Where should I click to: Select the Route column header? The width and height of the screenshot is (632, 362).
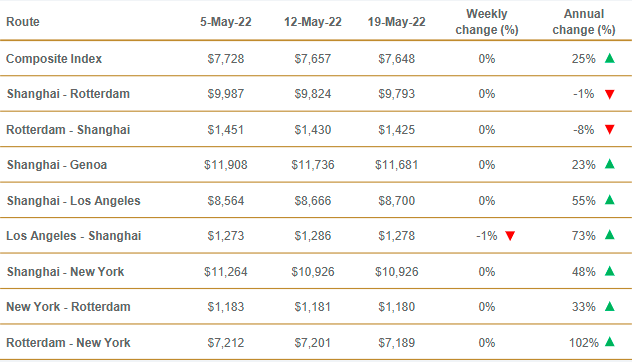[23, 22]
